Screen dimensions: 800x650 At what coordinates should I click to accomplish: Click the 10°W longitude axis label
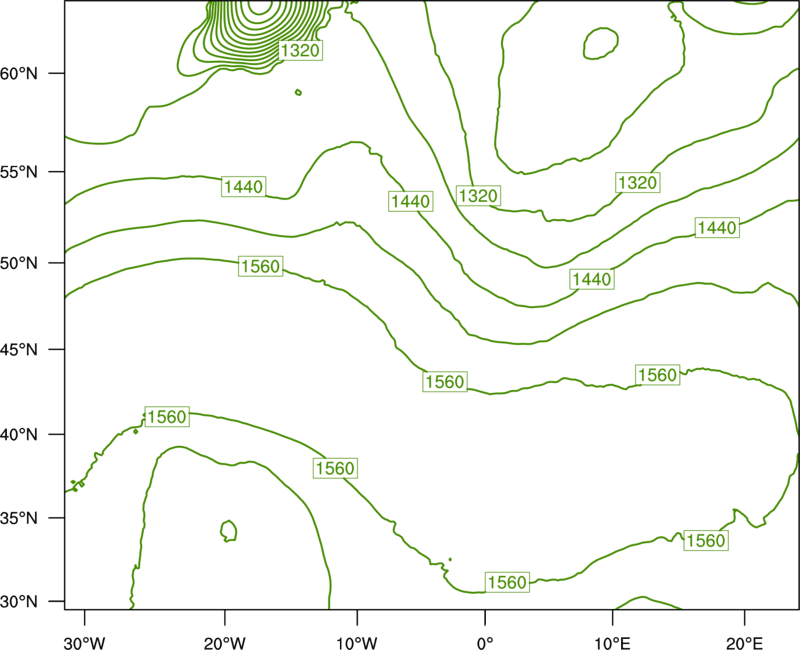click(357, 643)
